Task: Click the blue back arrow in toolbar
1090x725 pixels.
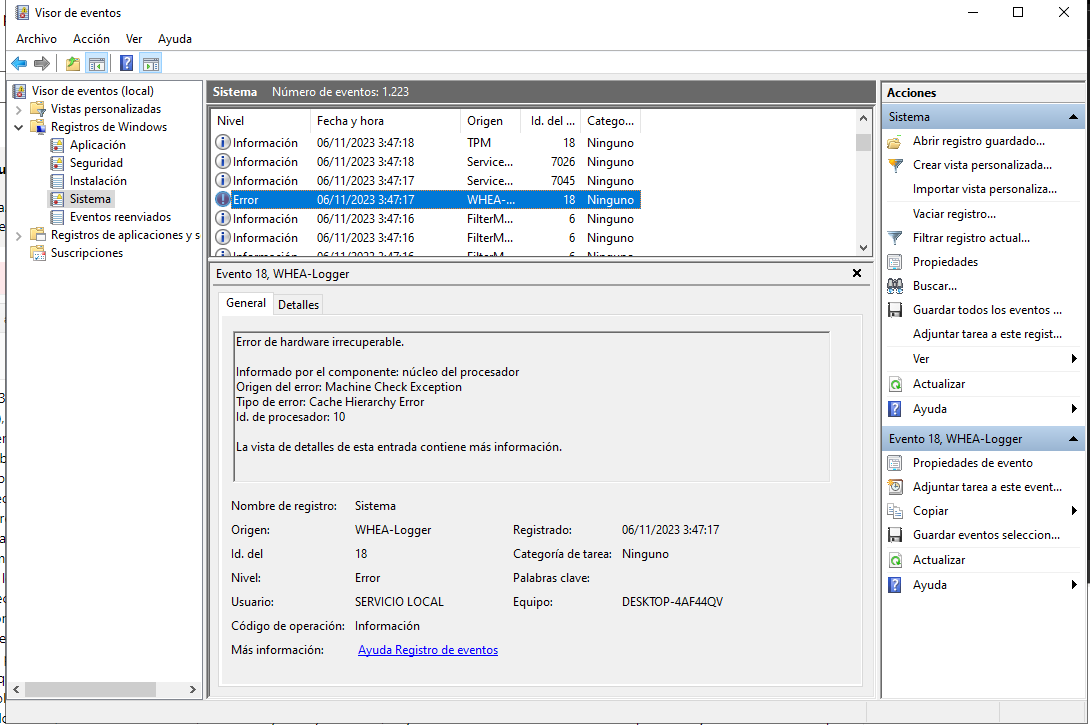Action: click(19, 64)
